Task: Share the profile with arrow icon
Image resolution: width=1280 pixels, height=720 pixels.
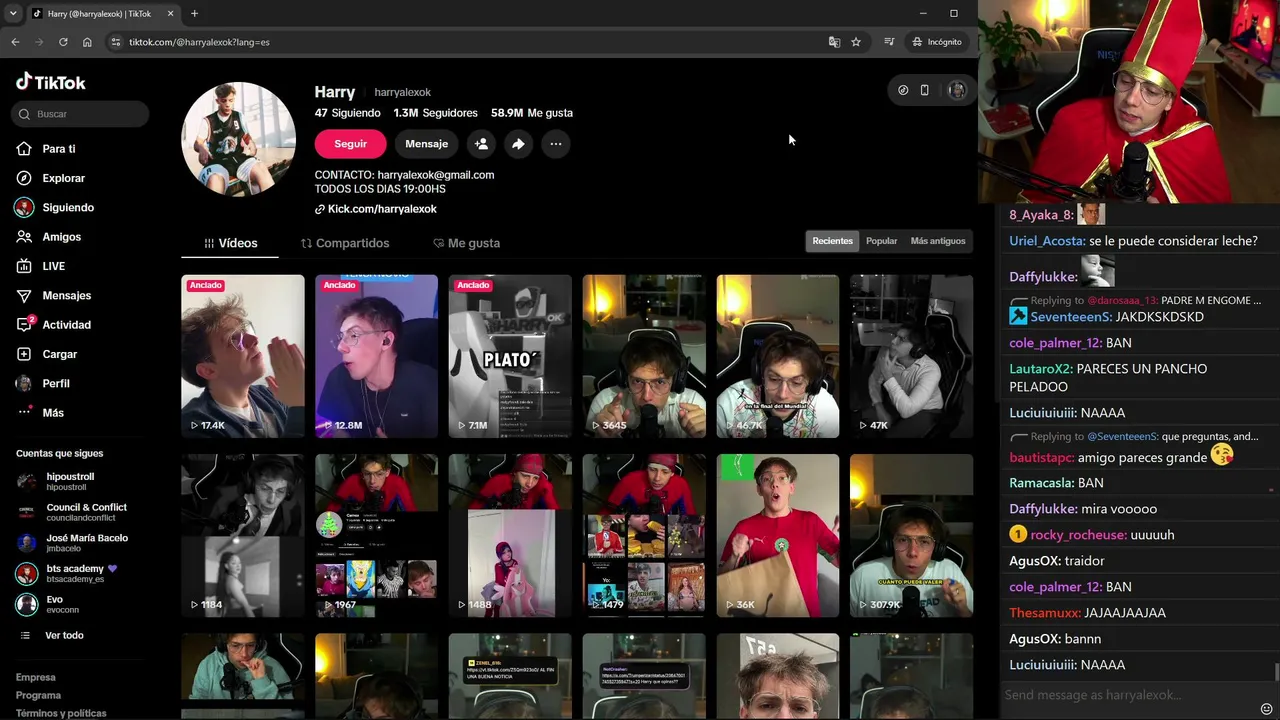Action: point(518,144)
